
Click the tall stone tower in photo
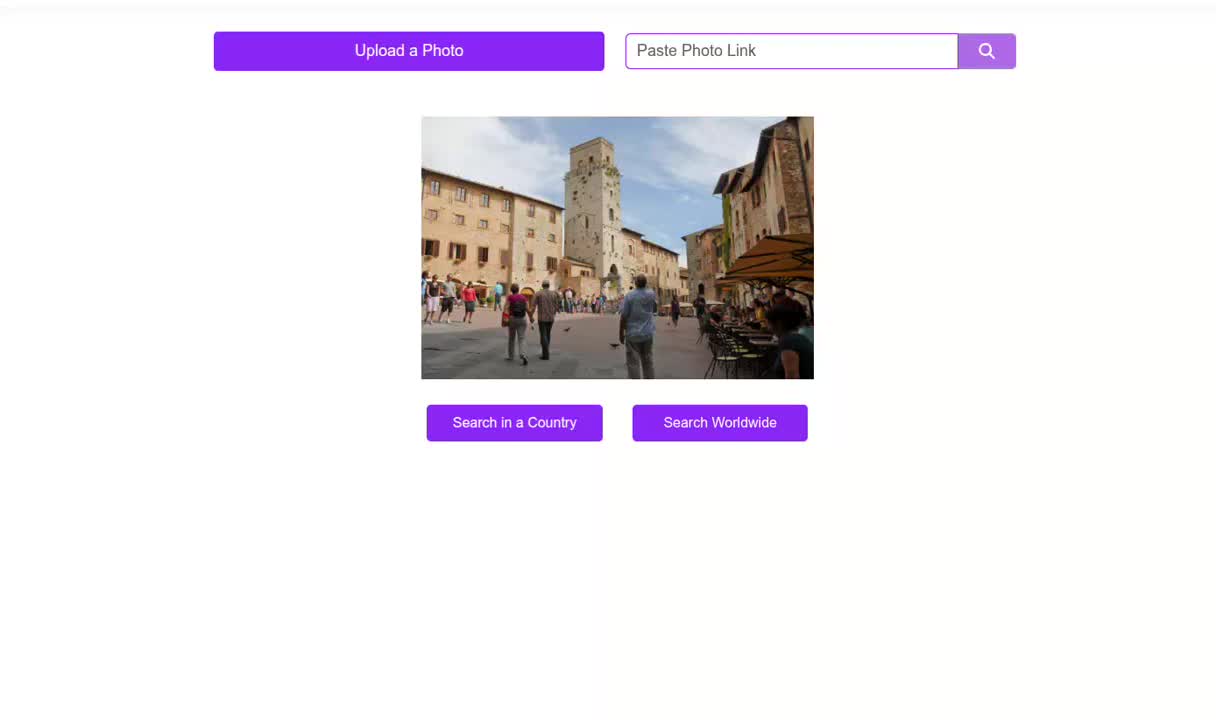click(x=592, y=205)
